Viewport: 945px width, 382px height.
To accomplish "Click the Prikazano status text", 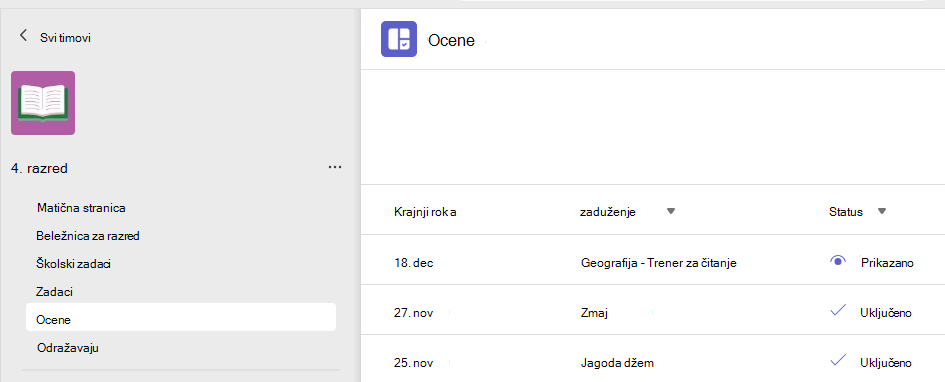I will coord(887,263).
